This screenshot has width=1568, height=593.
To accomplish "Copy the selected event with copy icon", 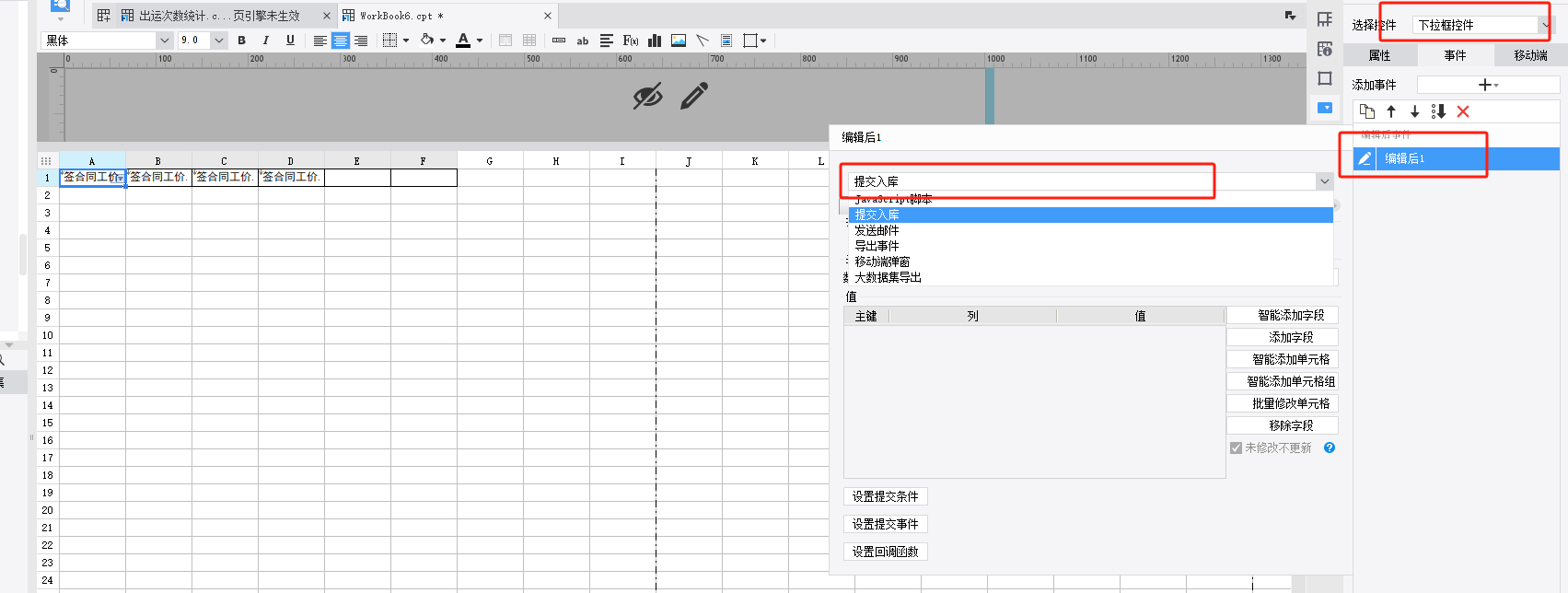I will click(x=1367, y=111).
